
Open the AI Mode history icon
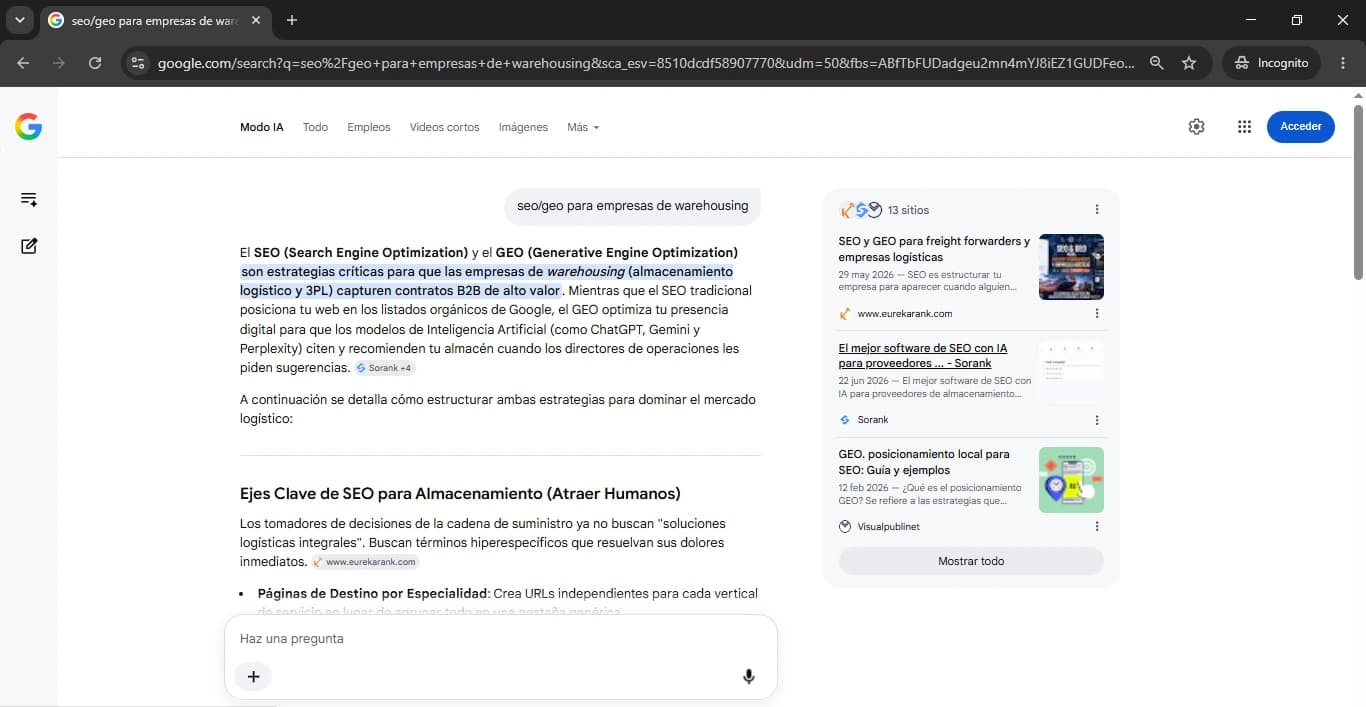[29, 199]
